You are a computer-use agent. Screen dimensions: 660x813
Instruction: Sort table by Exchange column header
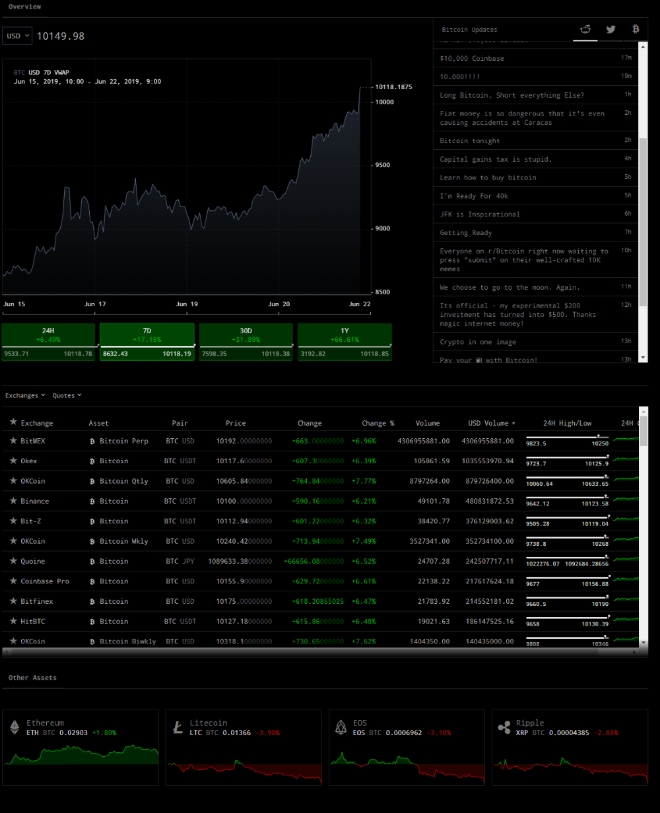click(37, 423)
